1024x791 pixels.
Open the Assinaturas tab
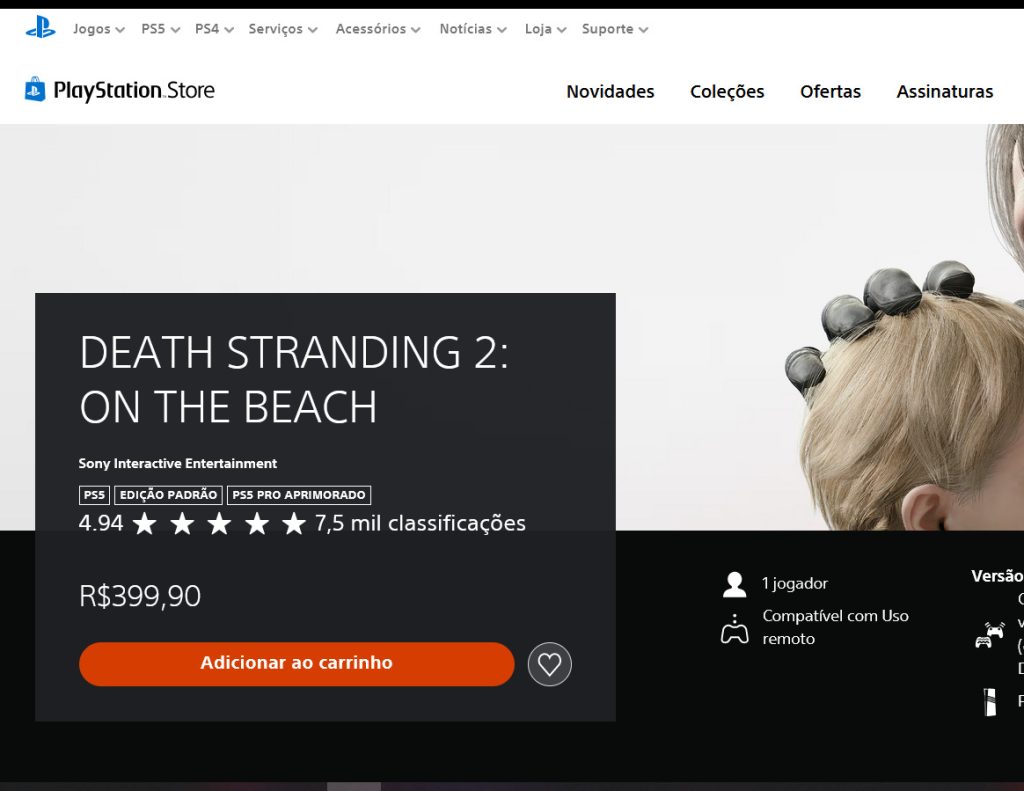coord(944,91)
